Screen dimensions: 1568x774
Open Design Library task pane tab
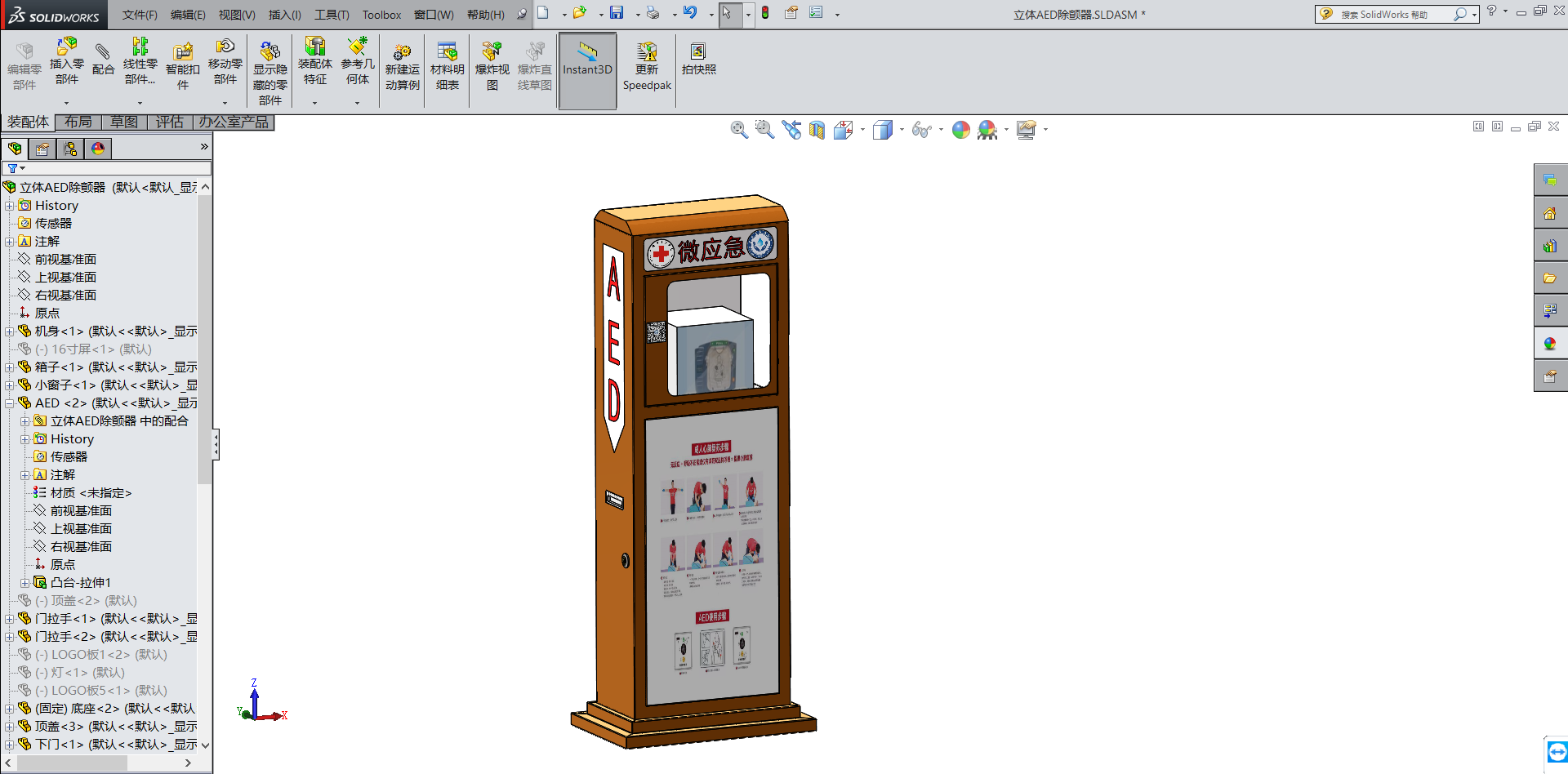(x=1550, y=246)
